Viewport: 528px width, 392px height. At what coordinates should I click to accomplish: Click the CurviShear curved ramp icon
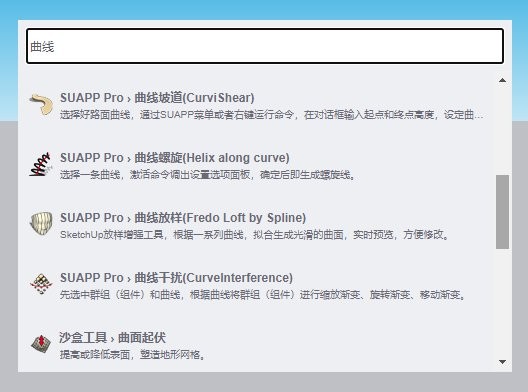pyautogui.click(x=41, y=105)
